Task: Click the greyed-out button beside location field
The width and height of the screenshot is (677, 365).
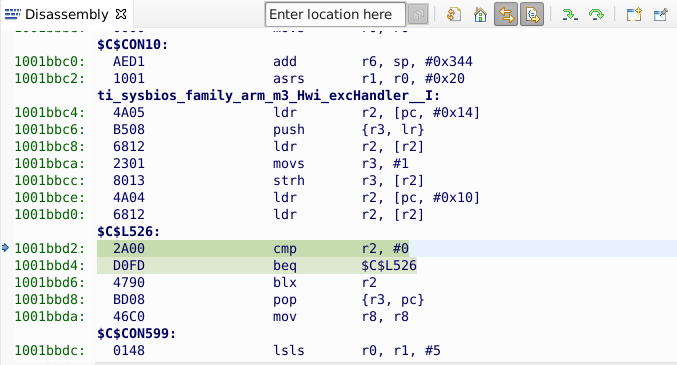Action: (418, 15)
